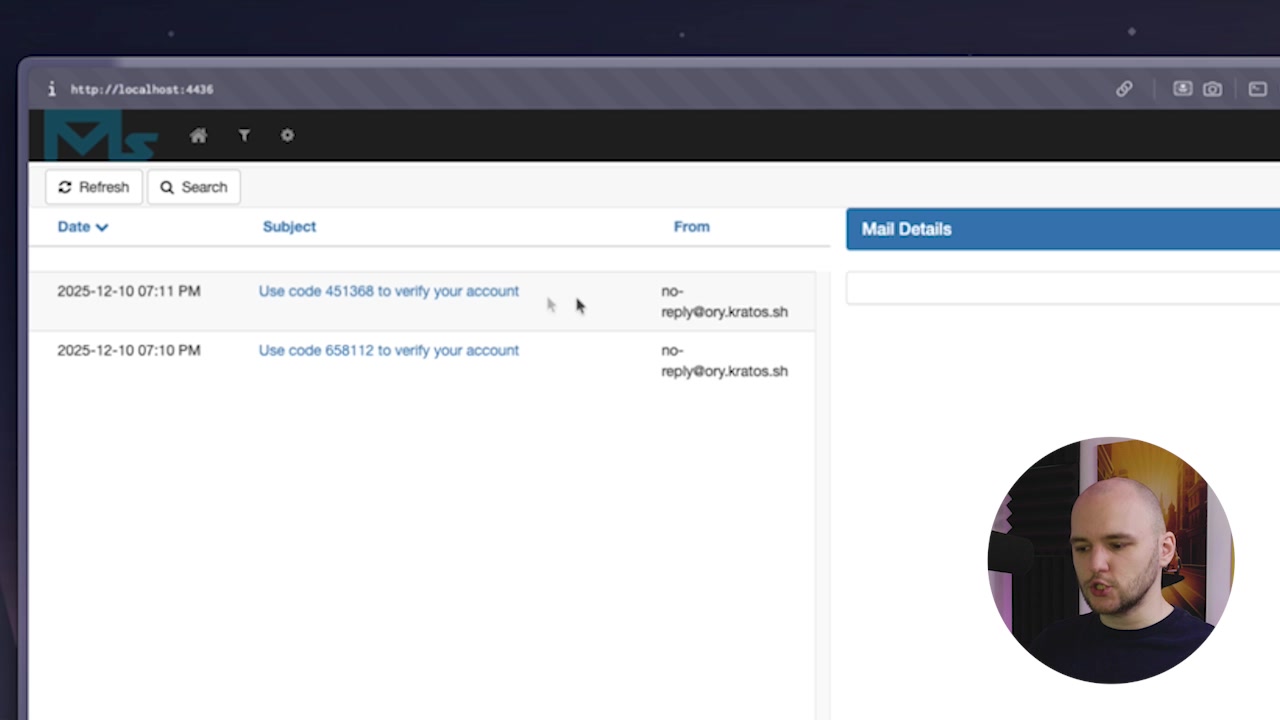Open email with code 658112
This screenshot has width=1280, height=720.
388,350
